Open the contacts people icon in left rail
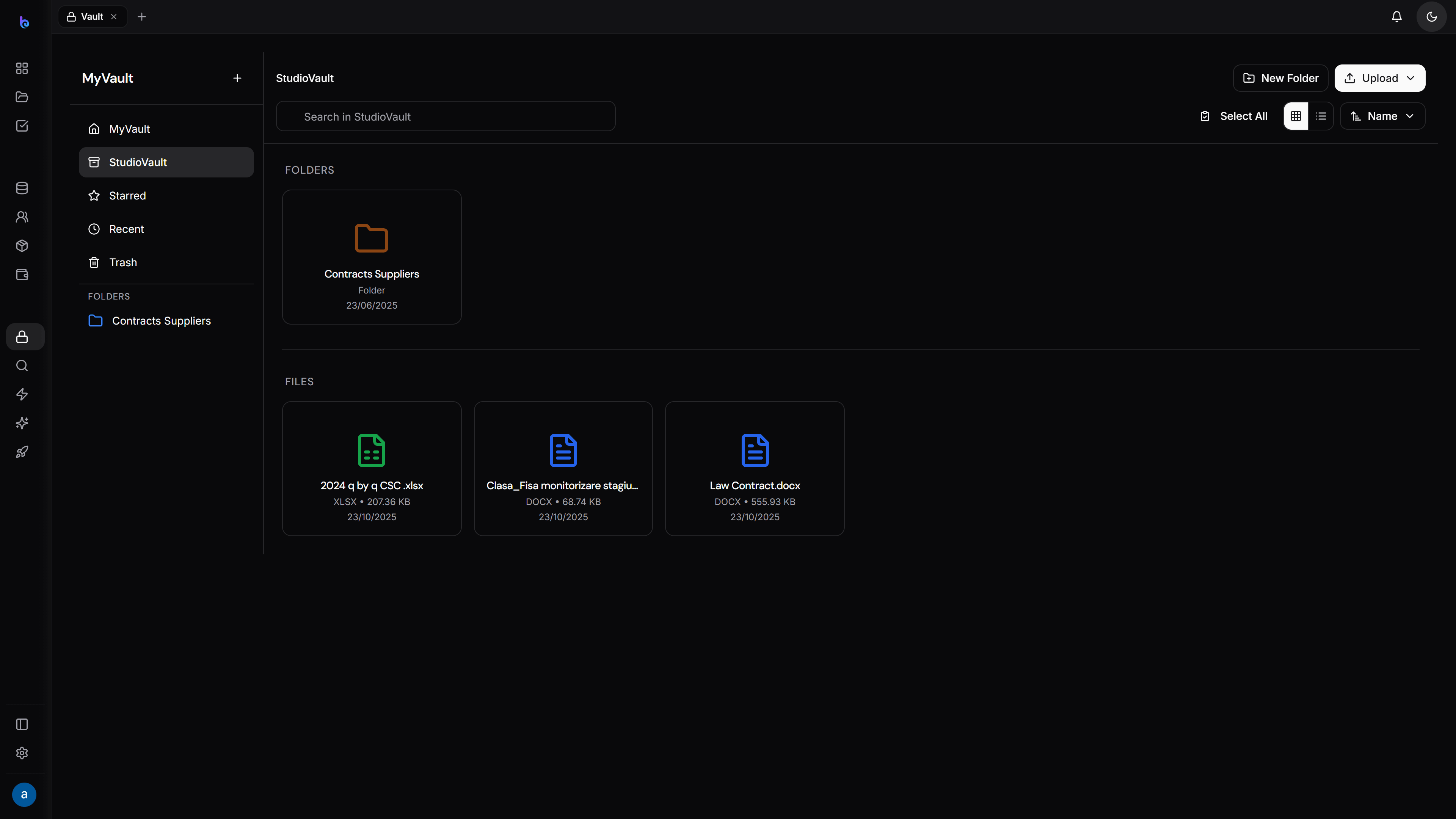The height and width of the screenshot is (819, 1456). [x=22, y=217]
